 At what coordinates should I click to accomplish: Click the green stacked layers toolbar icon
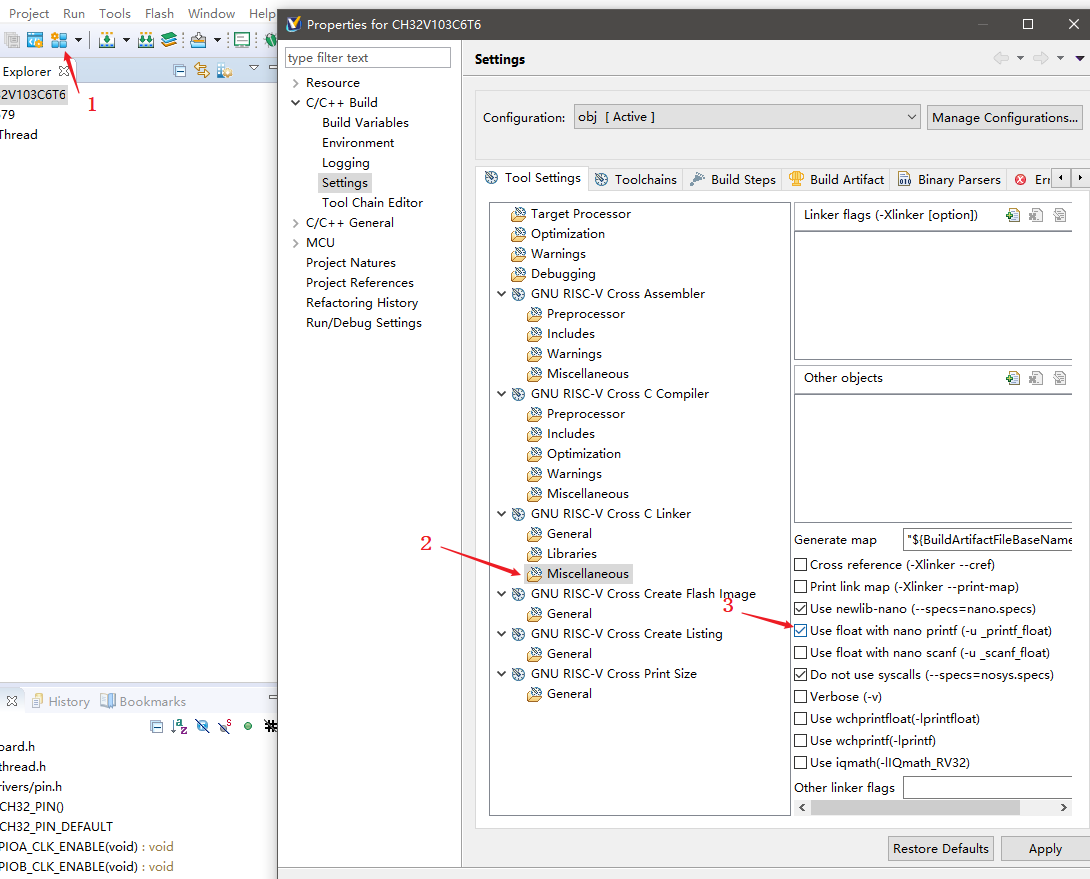[168, 40]
